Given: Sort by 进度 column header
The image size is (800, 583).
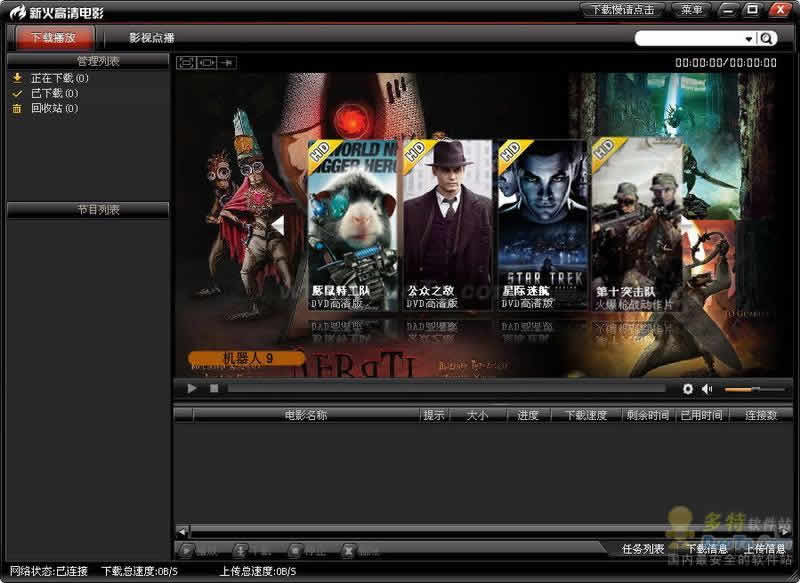Looking at the screenshot, I should click(x=528, y=415).
